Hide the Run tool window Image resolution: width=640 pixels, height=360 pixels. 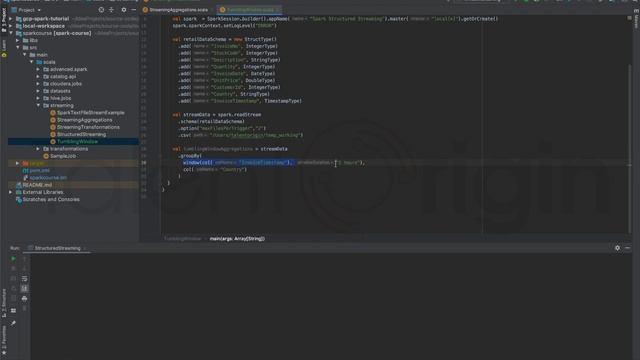(627, 248)
